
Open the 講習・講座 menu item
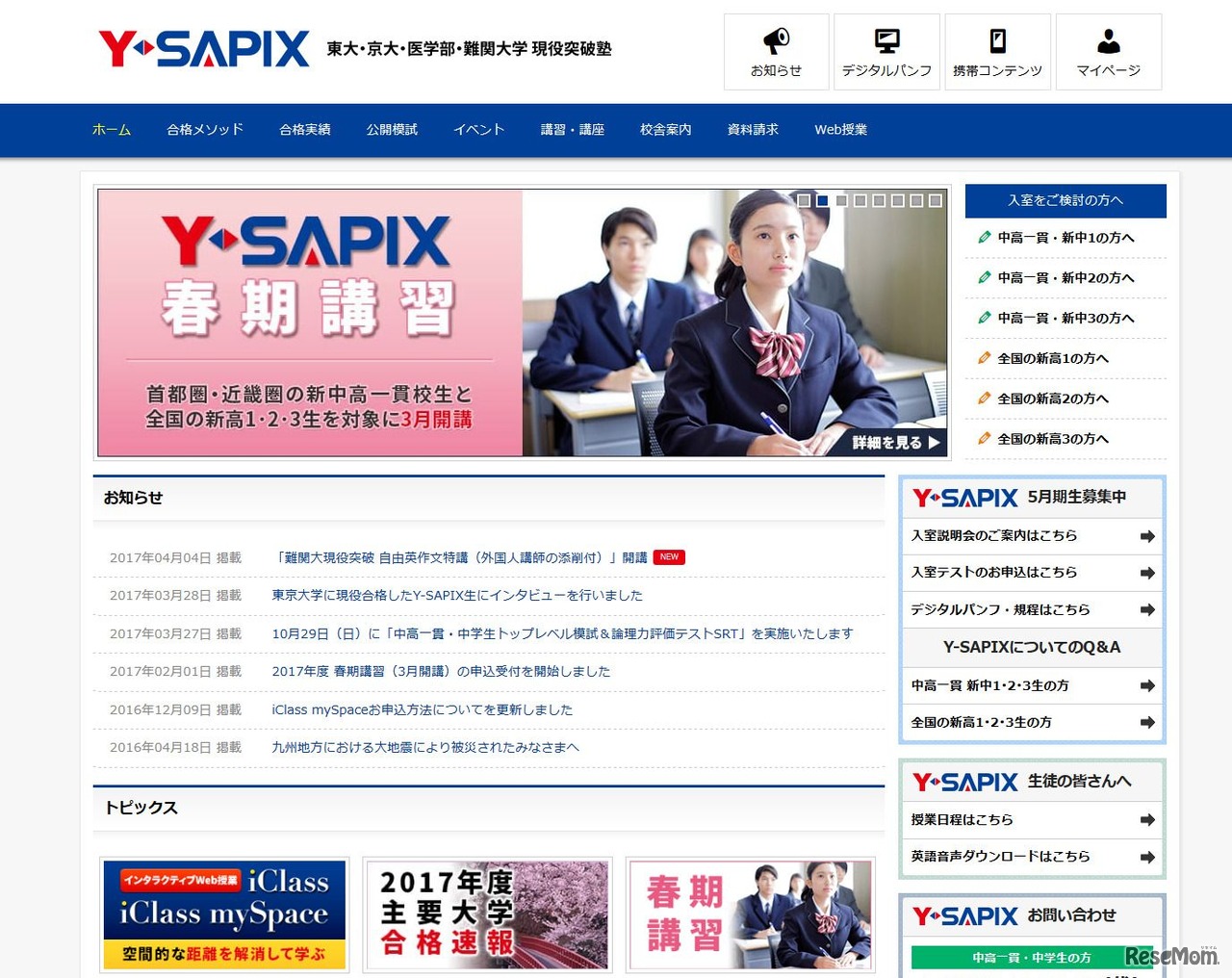(573, 130)
